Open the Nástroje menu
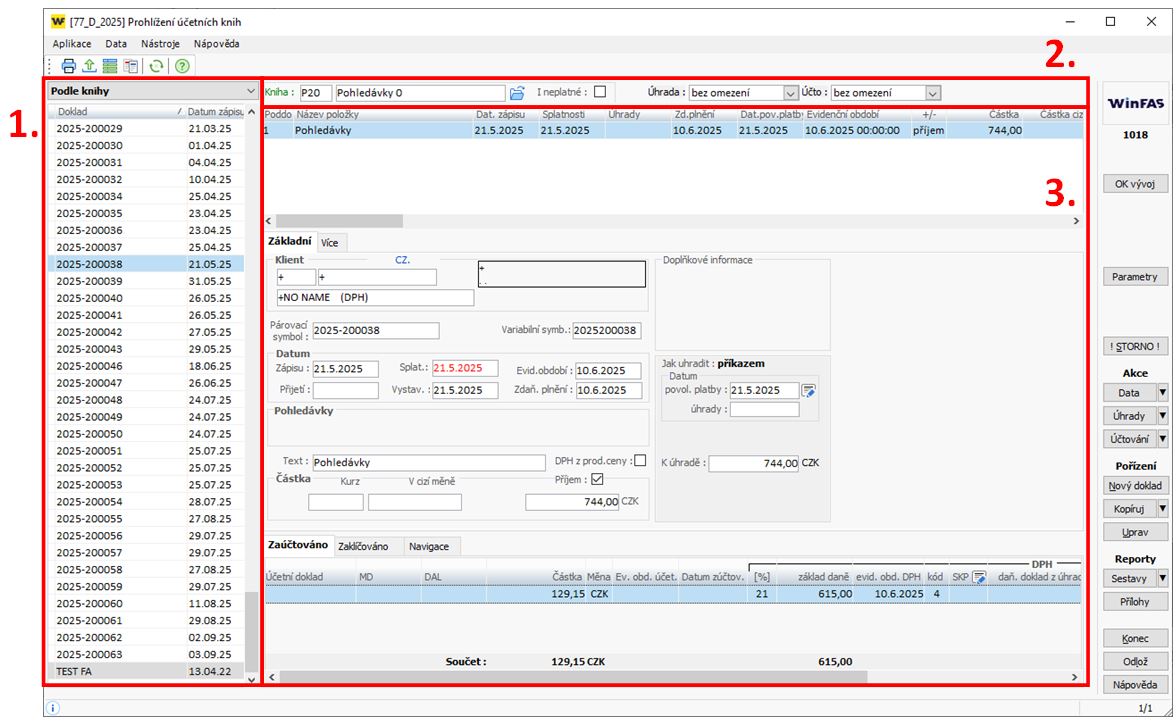This screenshot has height=721, width=1176. (x=160, y=44)
